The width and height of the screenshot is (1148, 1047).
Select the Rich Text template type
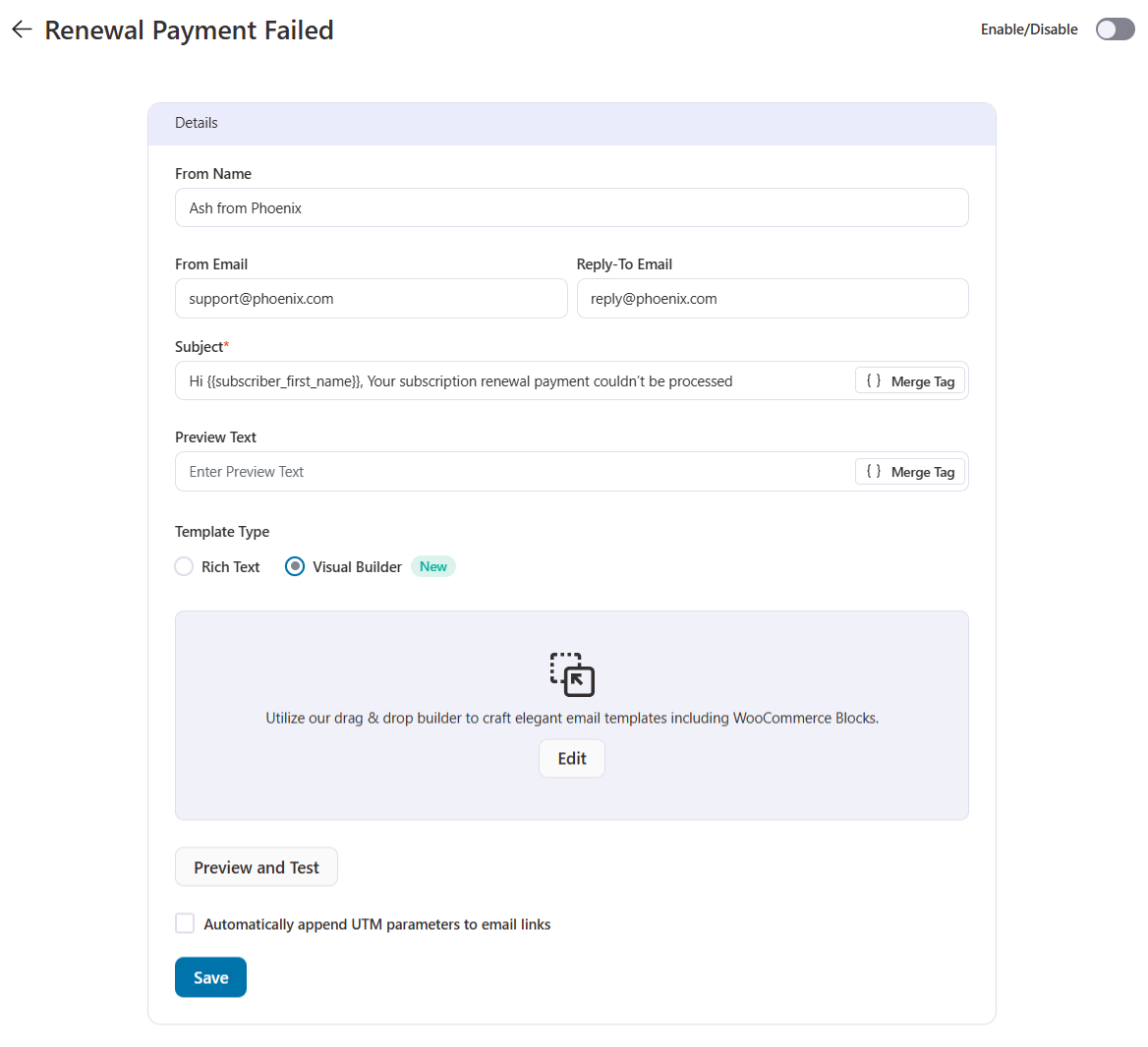[x=184, y=566]
